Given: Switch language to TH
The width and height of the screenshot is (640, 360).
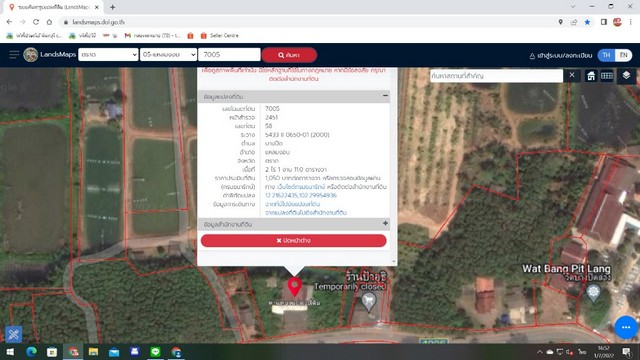Looking at the screenshot, I should pos(607,55).
